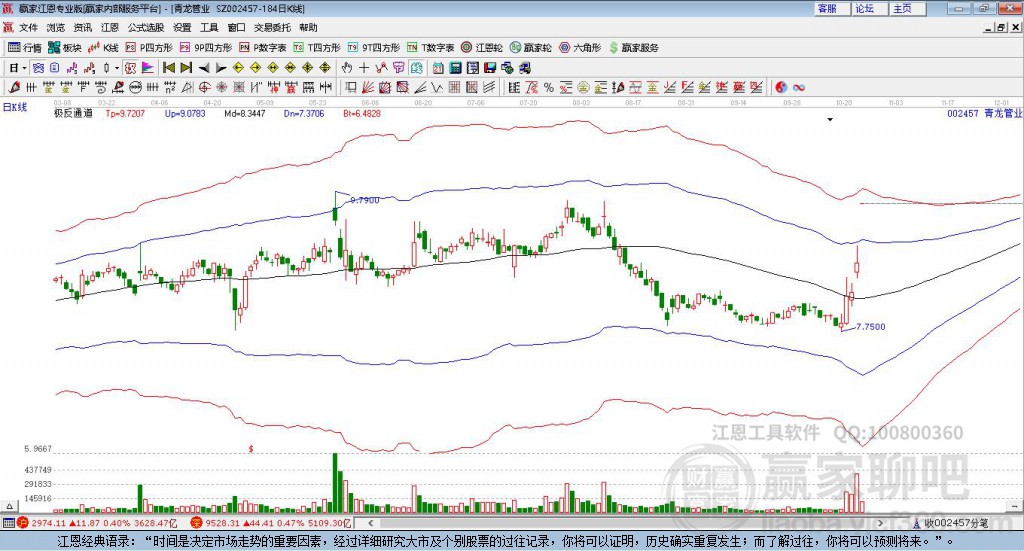This screenshot has width=1024, height=551.
Task: Click the 收002457分笔 status entry
Action: click(956, 523)
